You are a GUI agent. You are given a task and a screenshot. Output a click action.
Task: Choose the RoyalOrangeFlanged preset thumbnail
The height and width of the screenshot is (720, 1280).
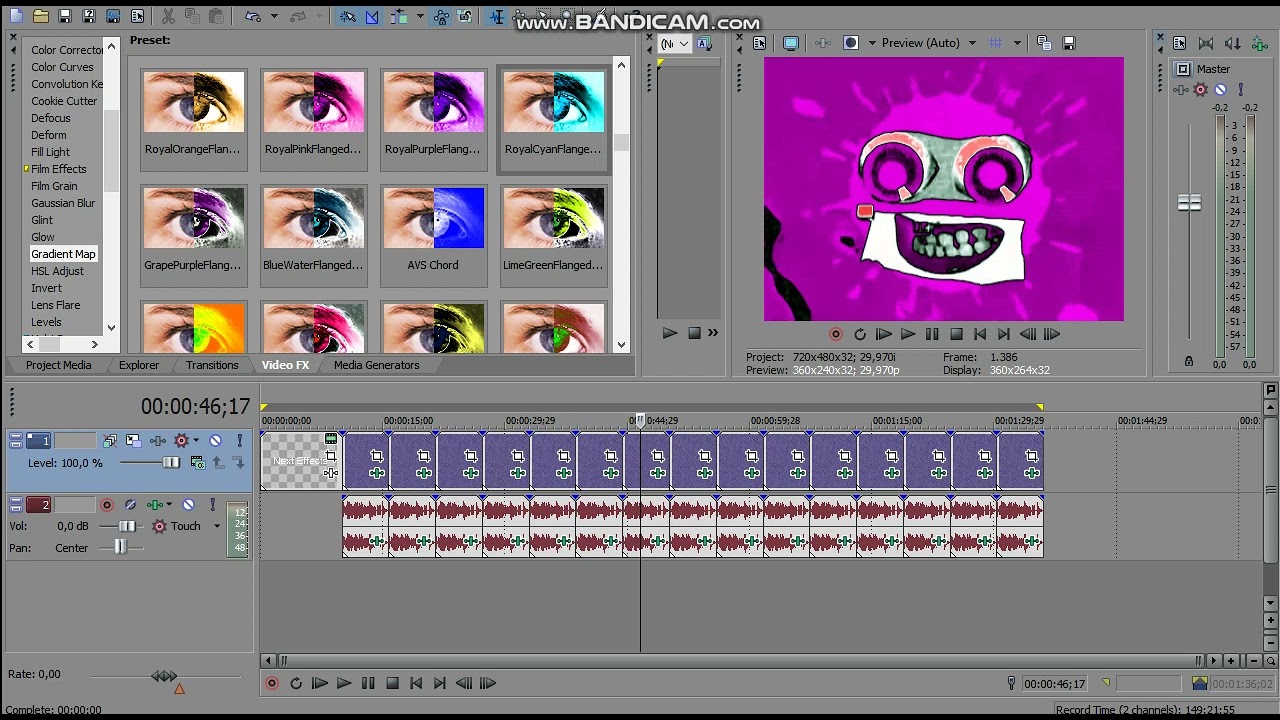click(194, 102)
